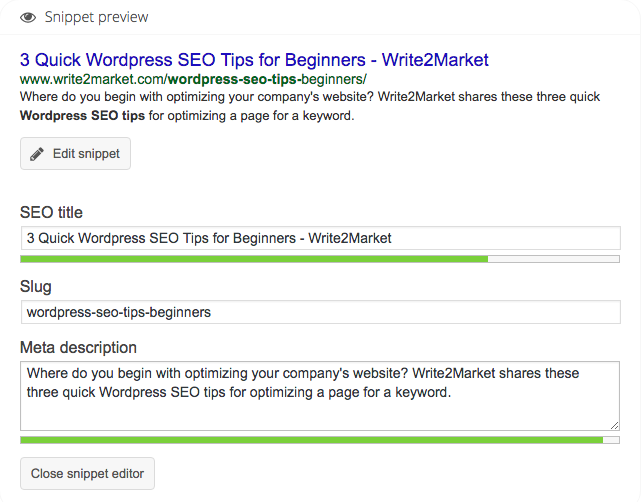
Task: Click inside the Slug text field
Action: tap(320, 312)
